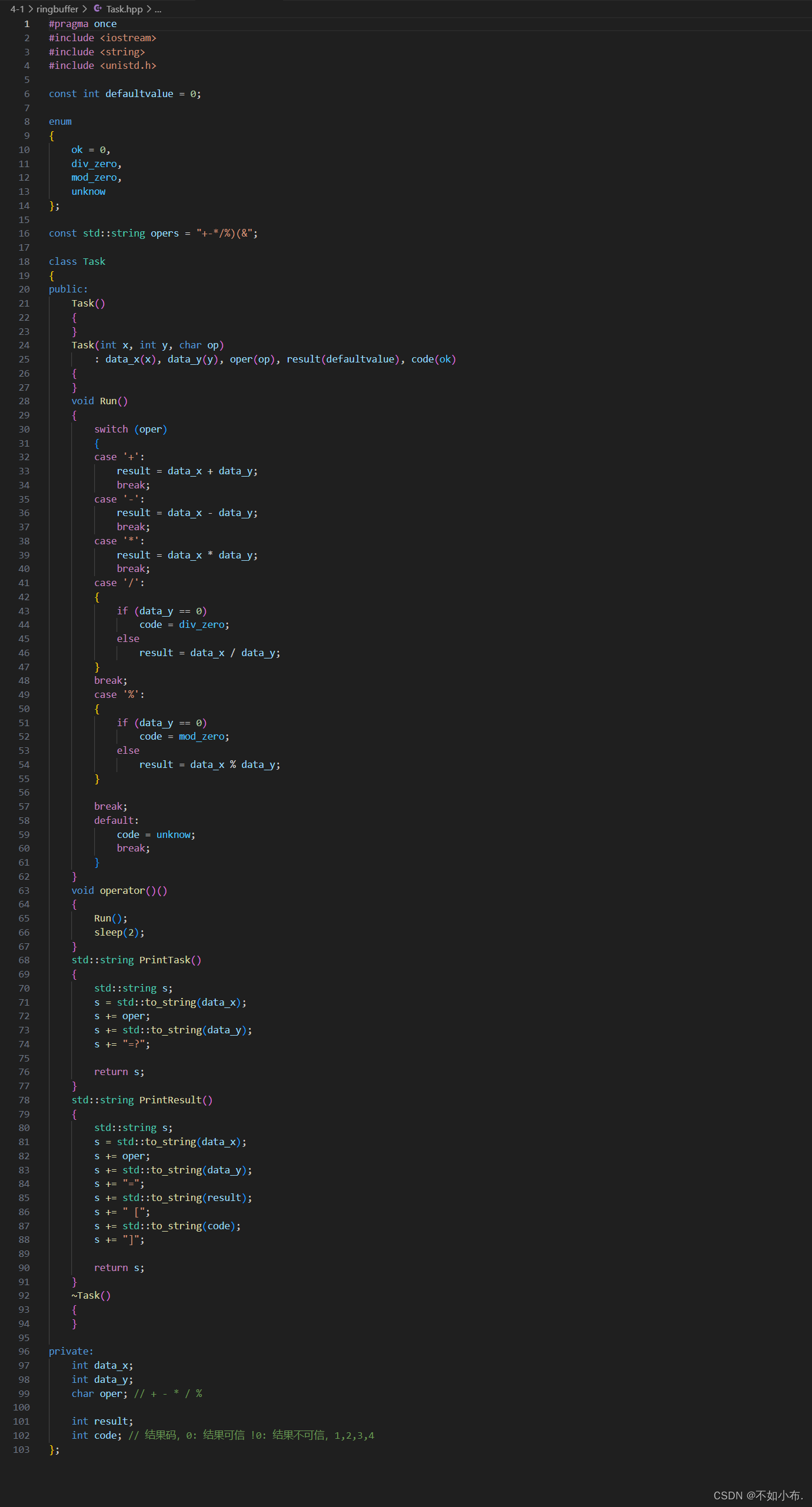Click 'switch (oper)' statement
The width and height of the screenshot is (812, 1507).
131,430
